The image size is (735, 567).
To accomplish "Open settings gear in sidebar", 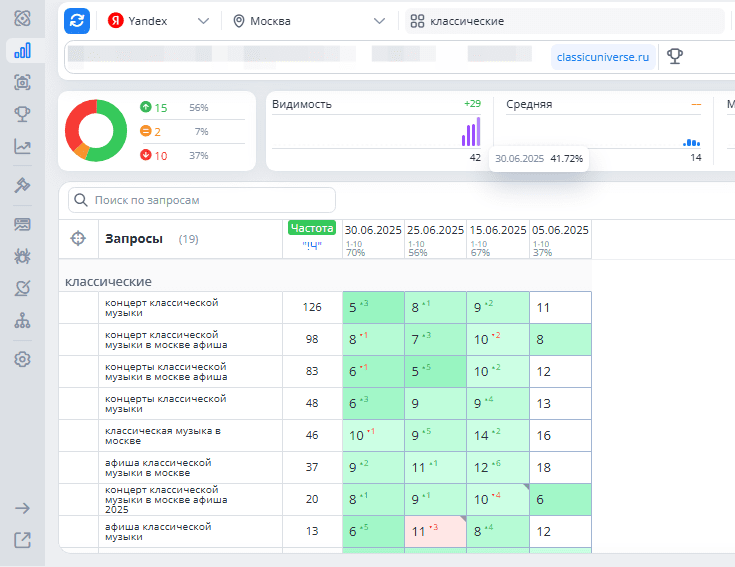I will coord(22,359).
